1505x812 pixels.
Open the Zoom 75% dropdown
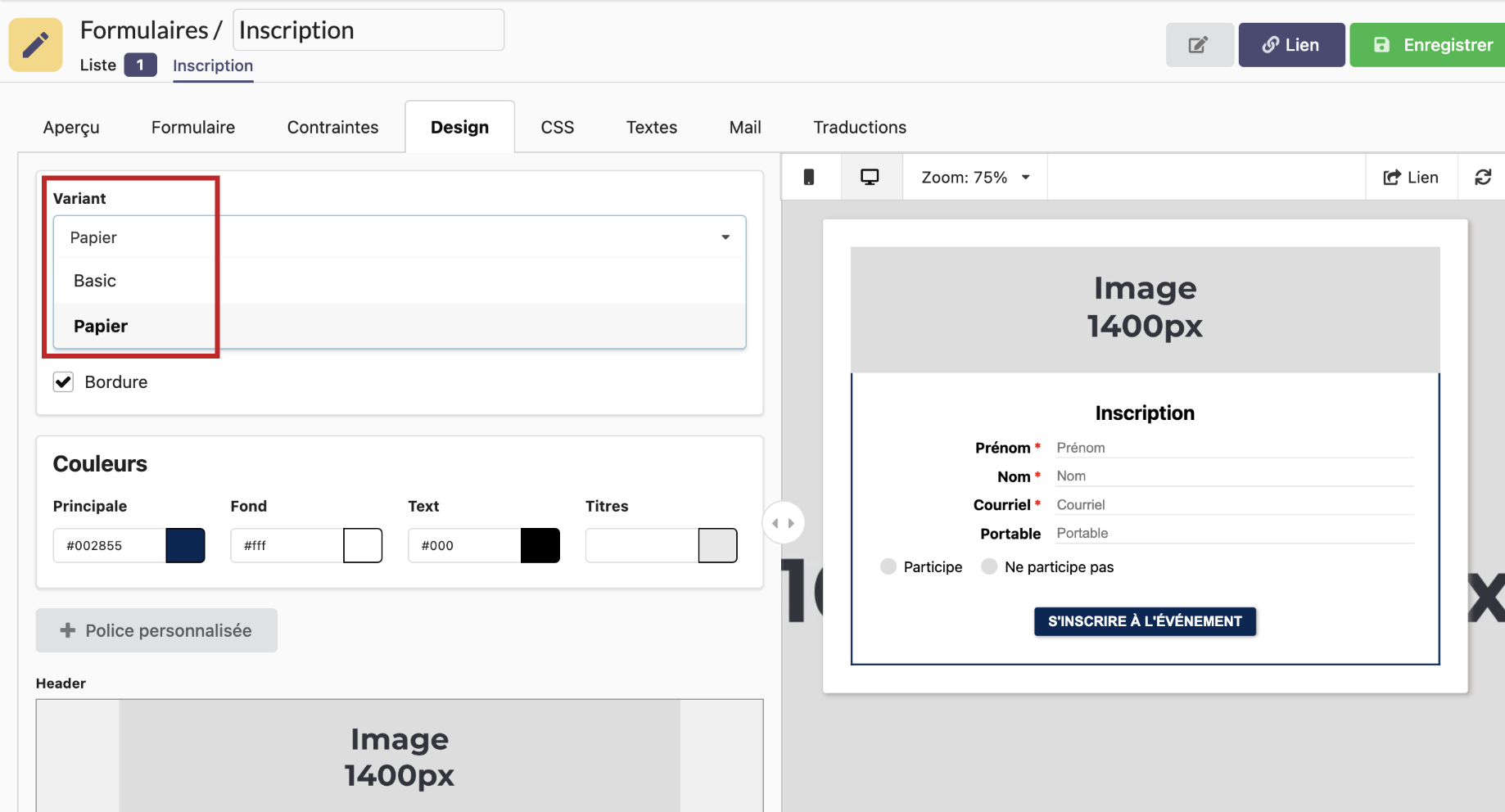(974, 178)
